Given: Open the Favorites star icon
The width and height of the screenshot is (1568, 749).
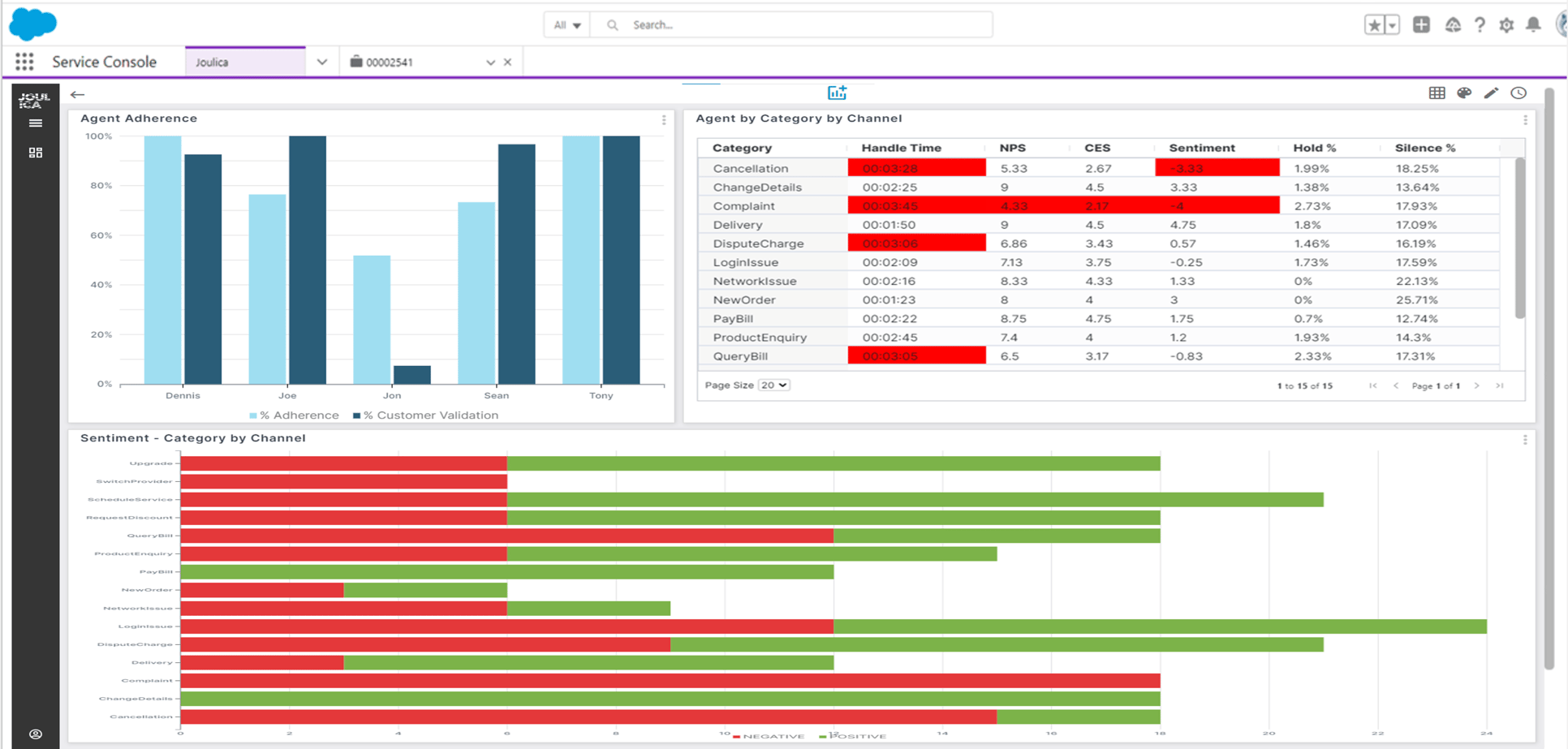Looking at the screenshot, I should click(x=1374, y=25).
